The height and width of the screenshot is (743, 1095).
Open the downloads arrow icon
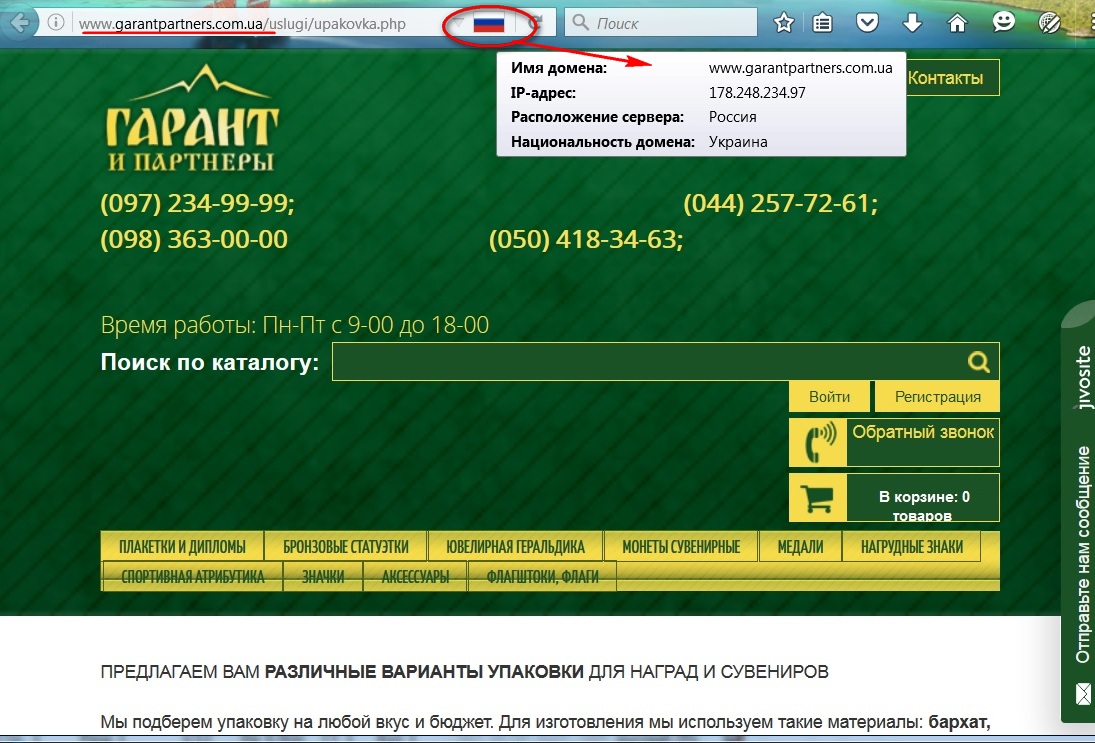click(x=912, y=22)
